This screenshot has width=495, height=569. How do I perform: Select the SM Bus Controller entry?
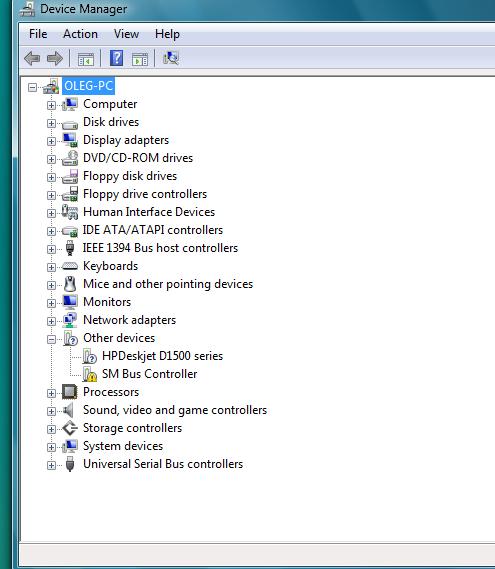(x=150, y=374)
